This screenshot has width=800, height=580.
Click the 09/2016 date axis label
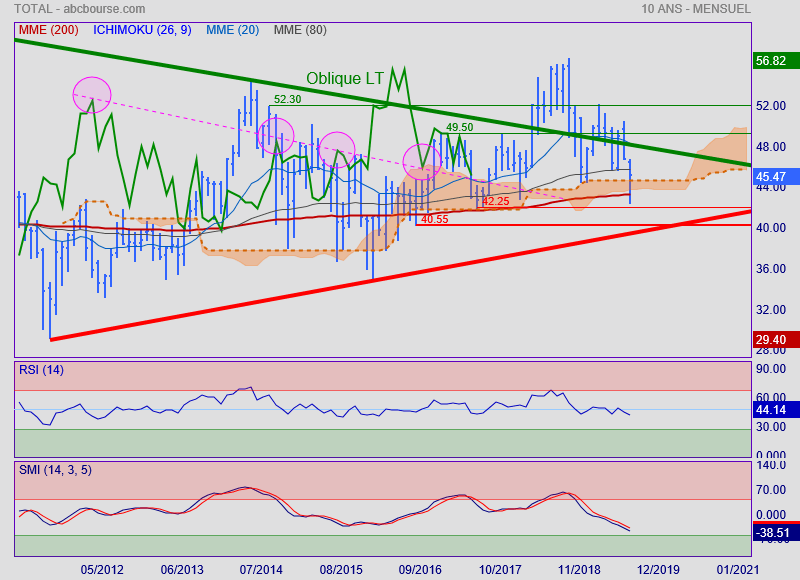coord(420,569)
